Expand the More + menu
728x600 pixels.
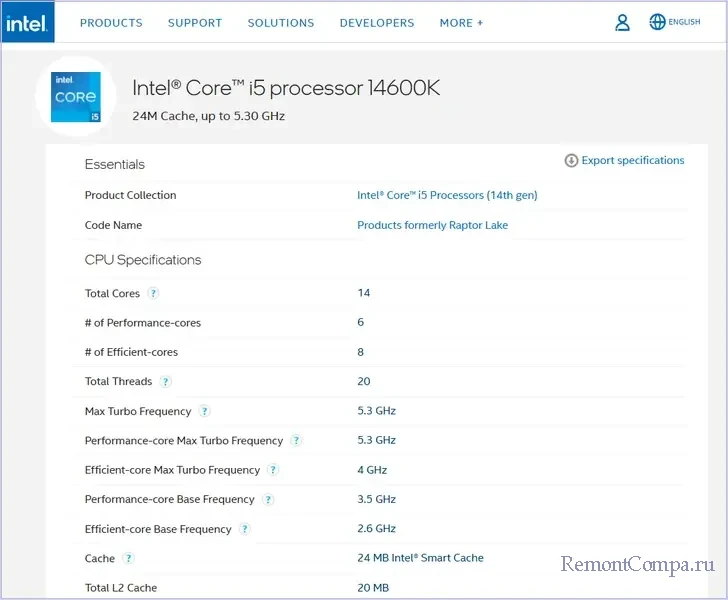pos(461,23)
